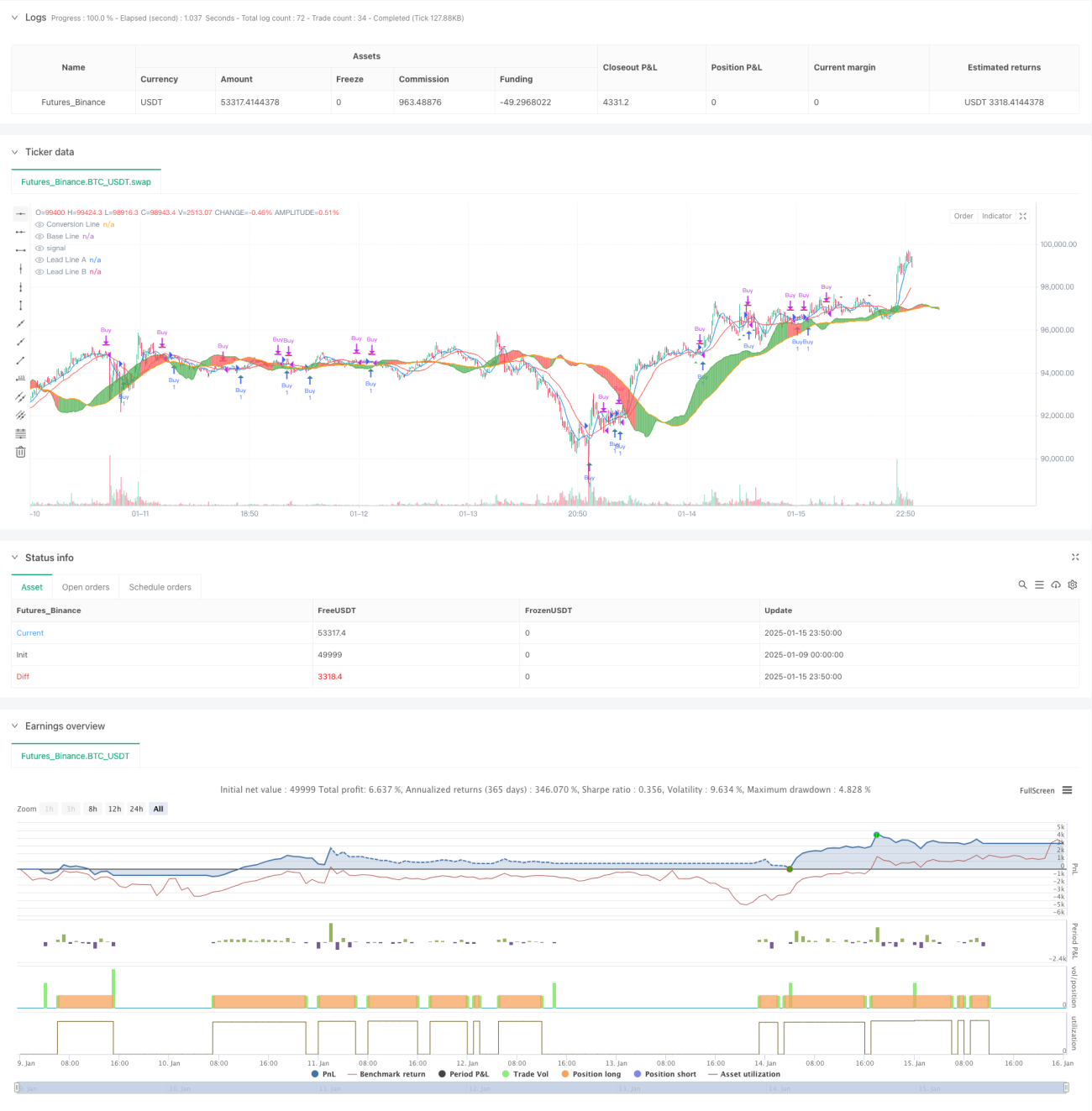Screen dimensions: 1092x1111
Task: Set zoom range to 12h
Action: [x=114, y=809]
